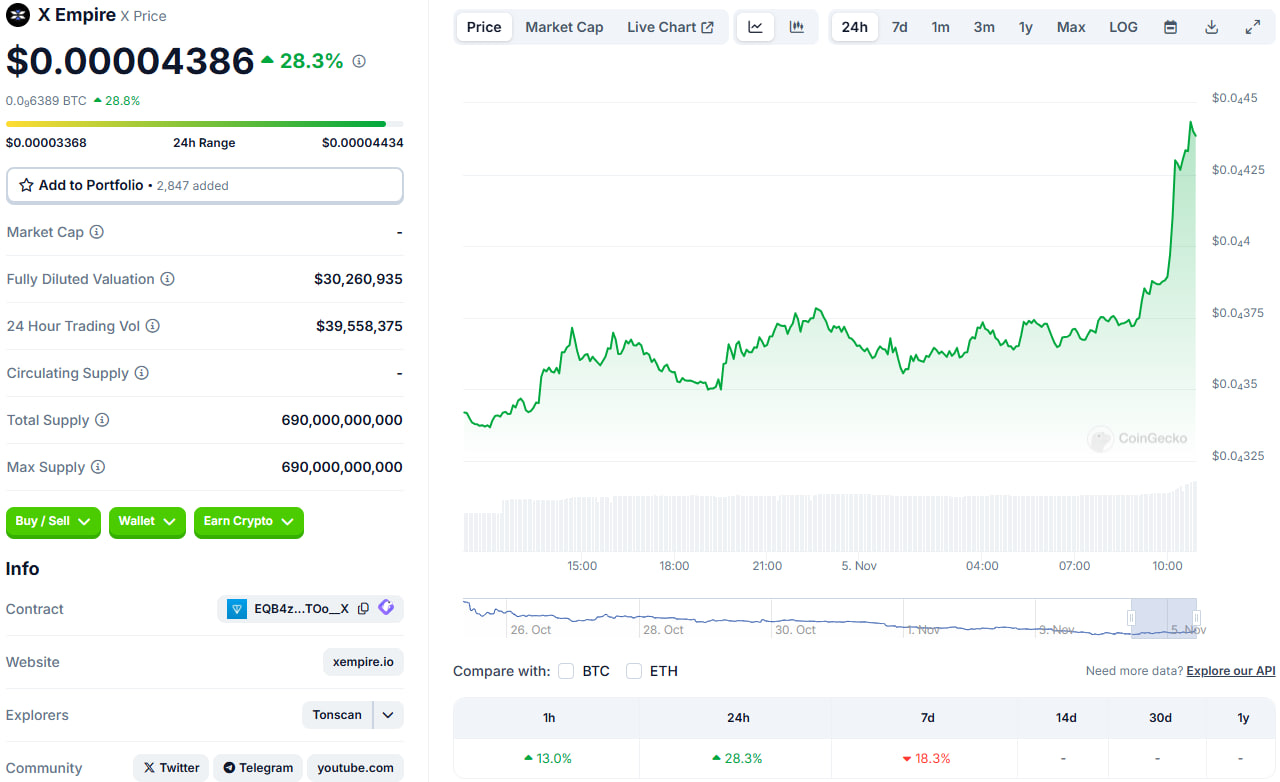Open the xempire.io website link
The height and width of the screenshot is (782, 1280).
tap(363, 662)
